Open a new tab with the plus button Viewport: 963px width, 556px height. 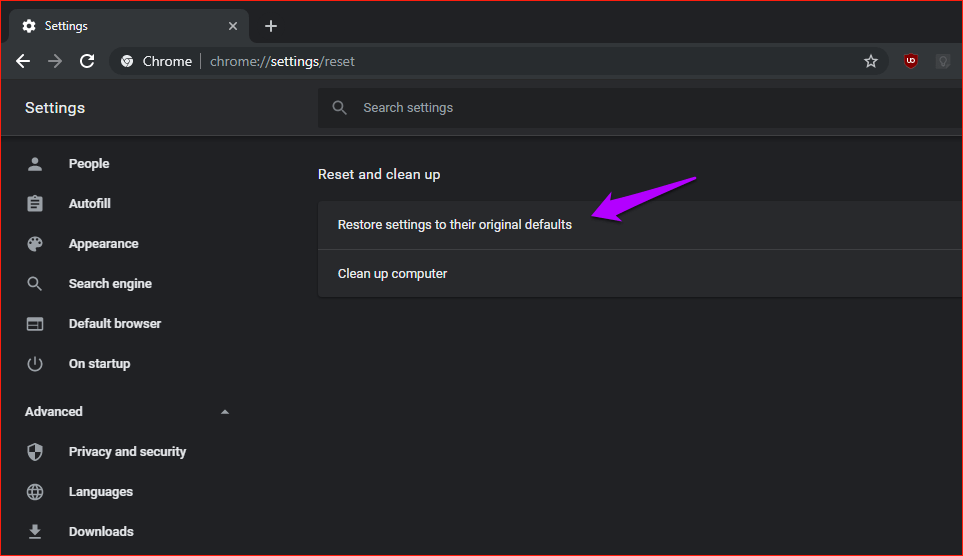pos(271,26)
